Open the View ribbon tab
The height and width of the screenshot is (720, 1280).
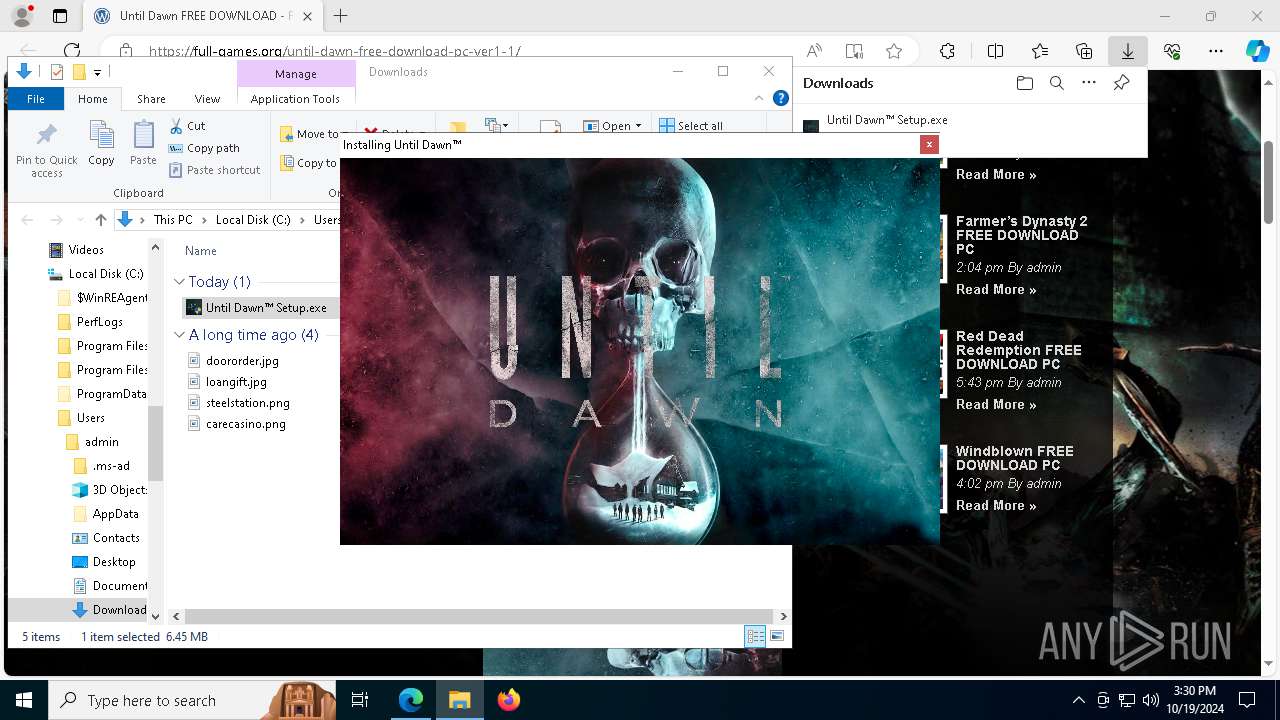207,99
